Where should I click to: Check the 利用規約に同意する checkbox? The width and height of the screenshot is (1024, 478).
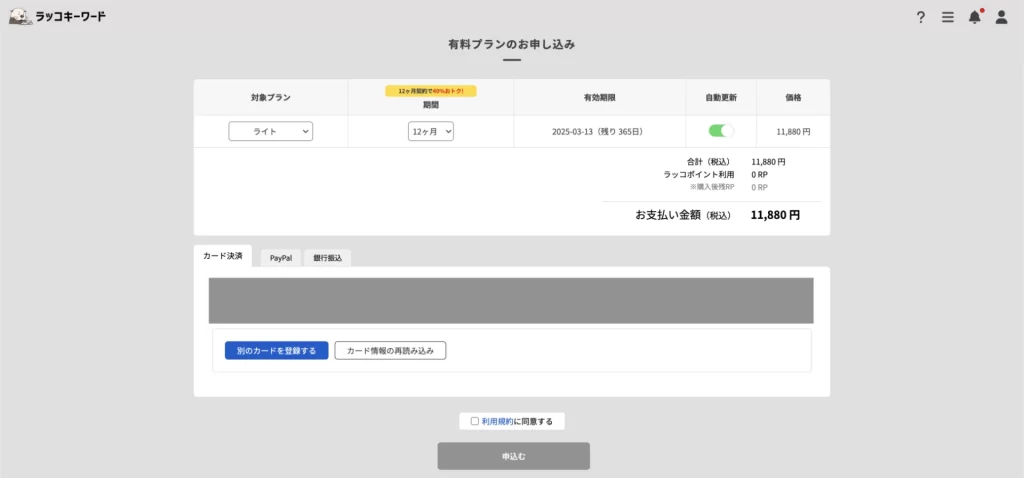475,421
